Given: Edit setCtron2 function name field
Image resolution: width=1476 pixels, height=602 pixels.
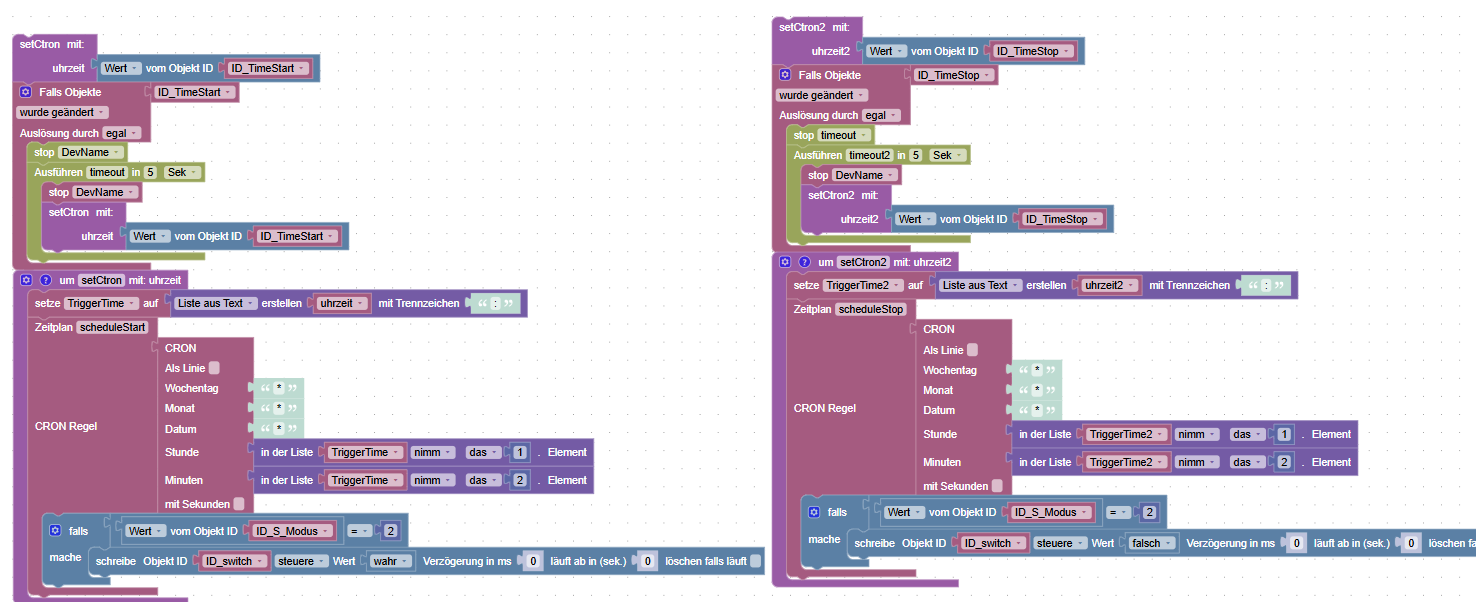Looking at the screenshot, I should pos(864,262).
